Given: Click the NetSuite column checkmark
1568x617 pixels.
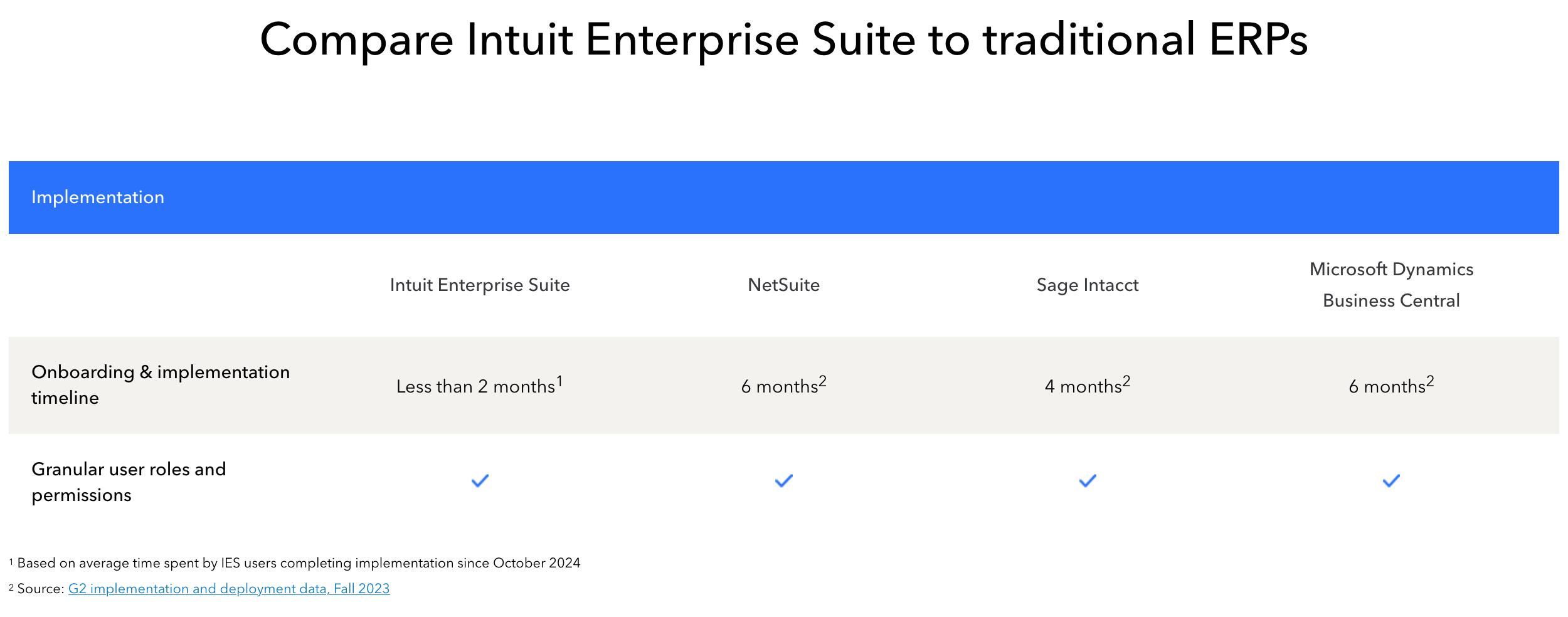Looking at the screenshot, I should [x=783, y=481].
